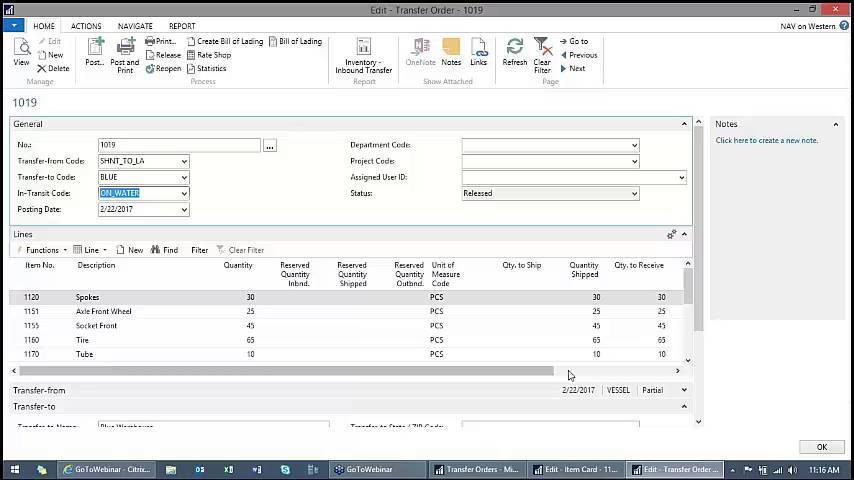Select the Axle Front Wheel description

pos(103,312)
